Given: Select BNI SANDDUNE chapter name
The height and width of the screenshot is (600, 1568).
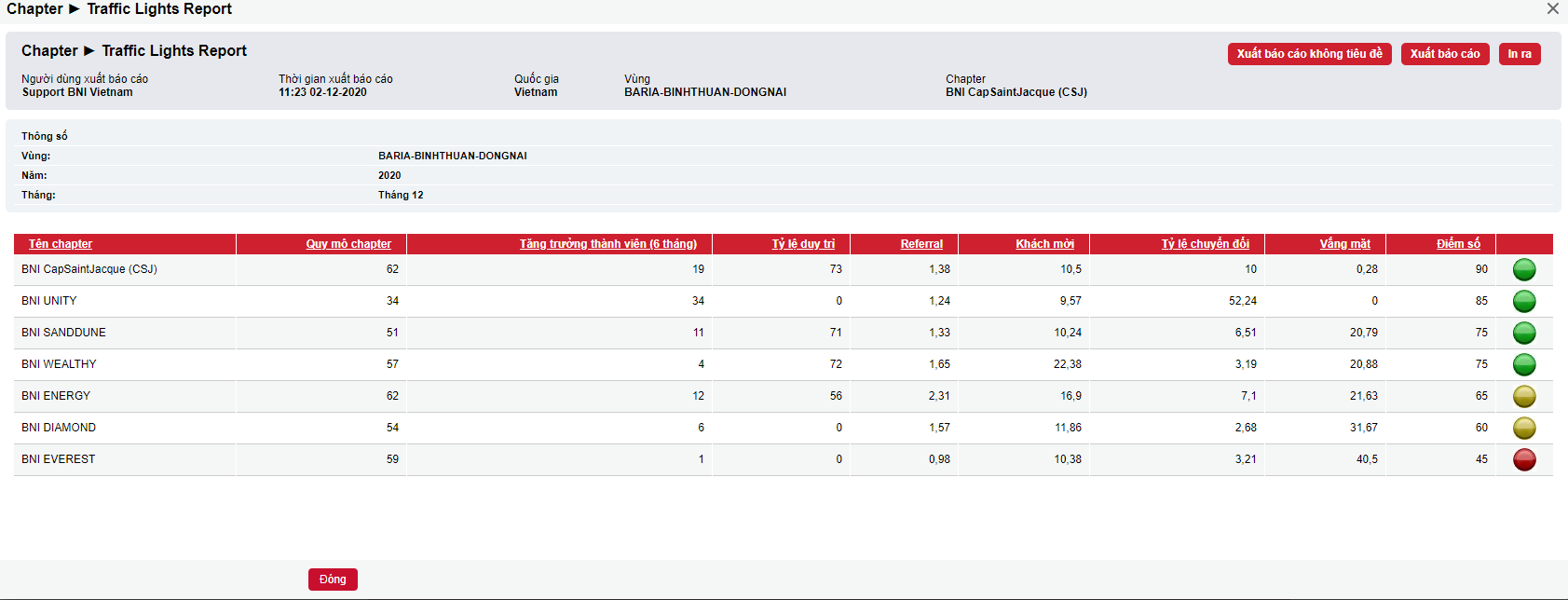Looking at the screenshot, I should (x=63, y=333).
